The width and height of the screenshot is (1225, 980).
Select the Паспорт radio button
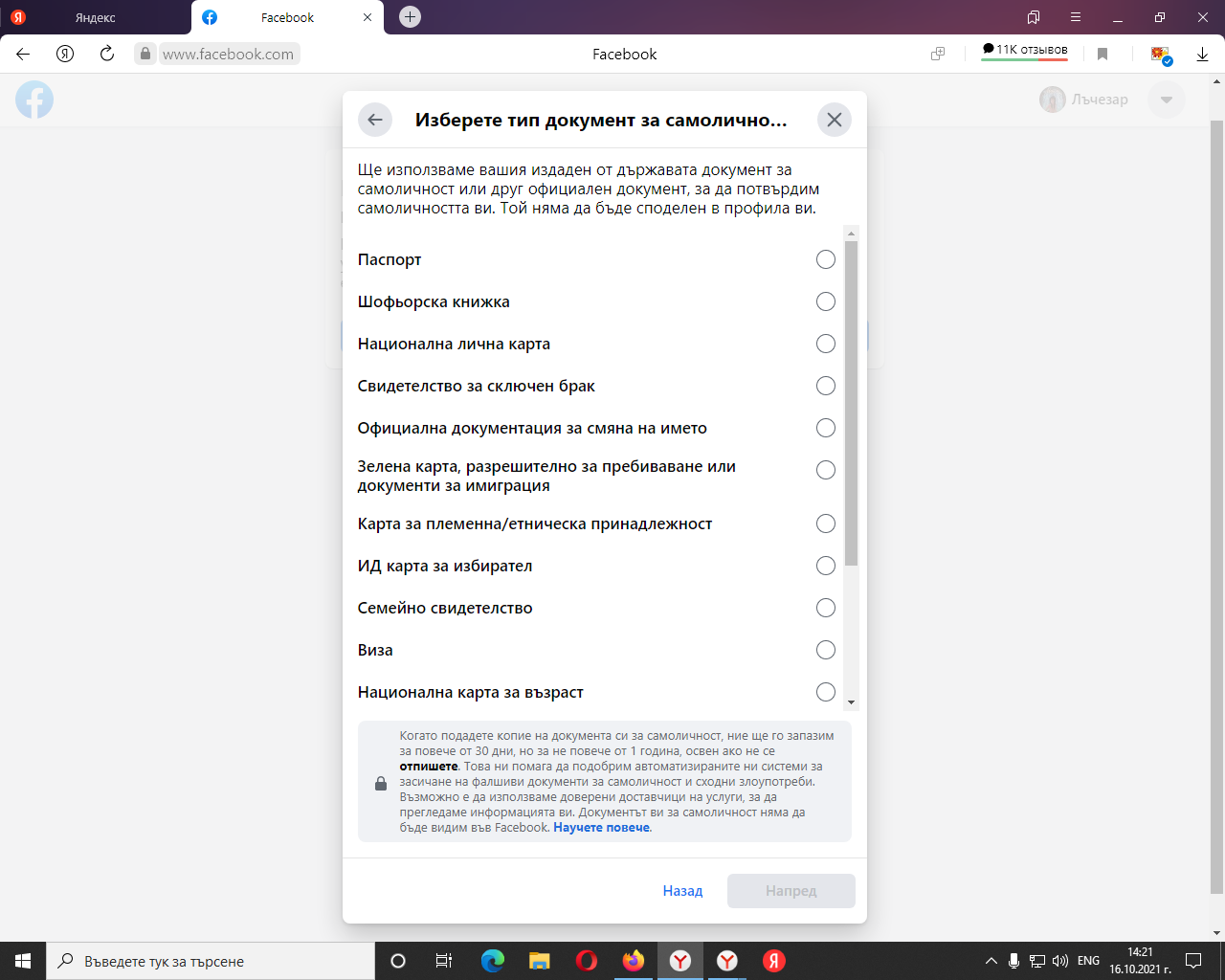pos(825,259)
